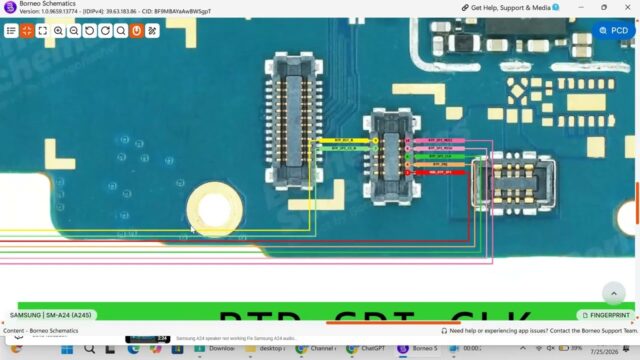Click the small right board connector
640x360 pixels.
point(513,183)
